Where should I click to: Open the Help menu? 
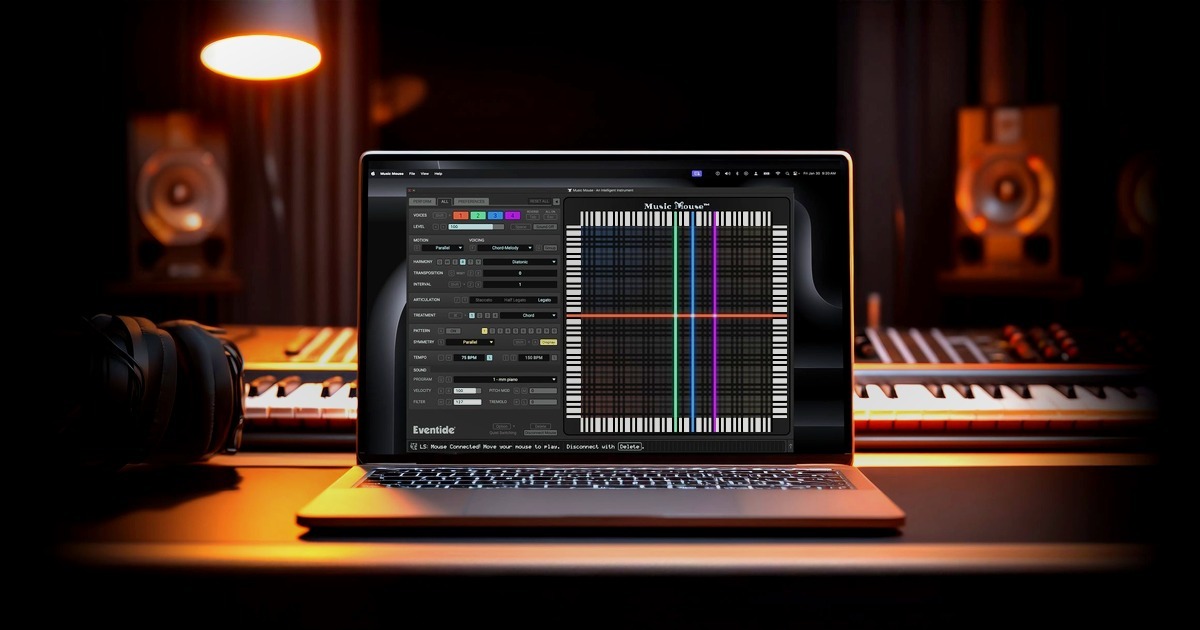(438, 173)
